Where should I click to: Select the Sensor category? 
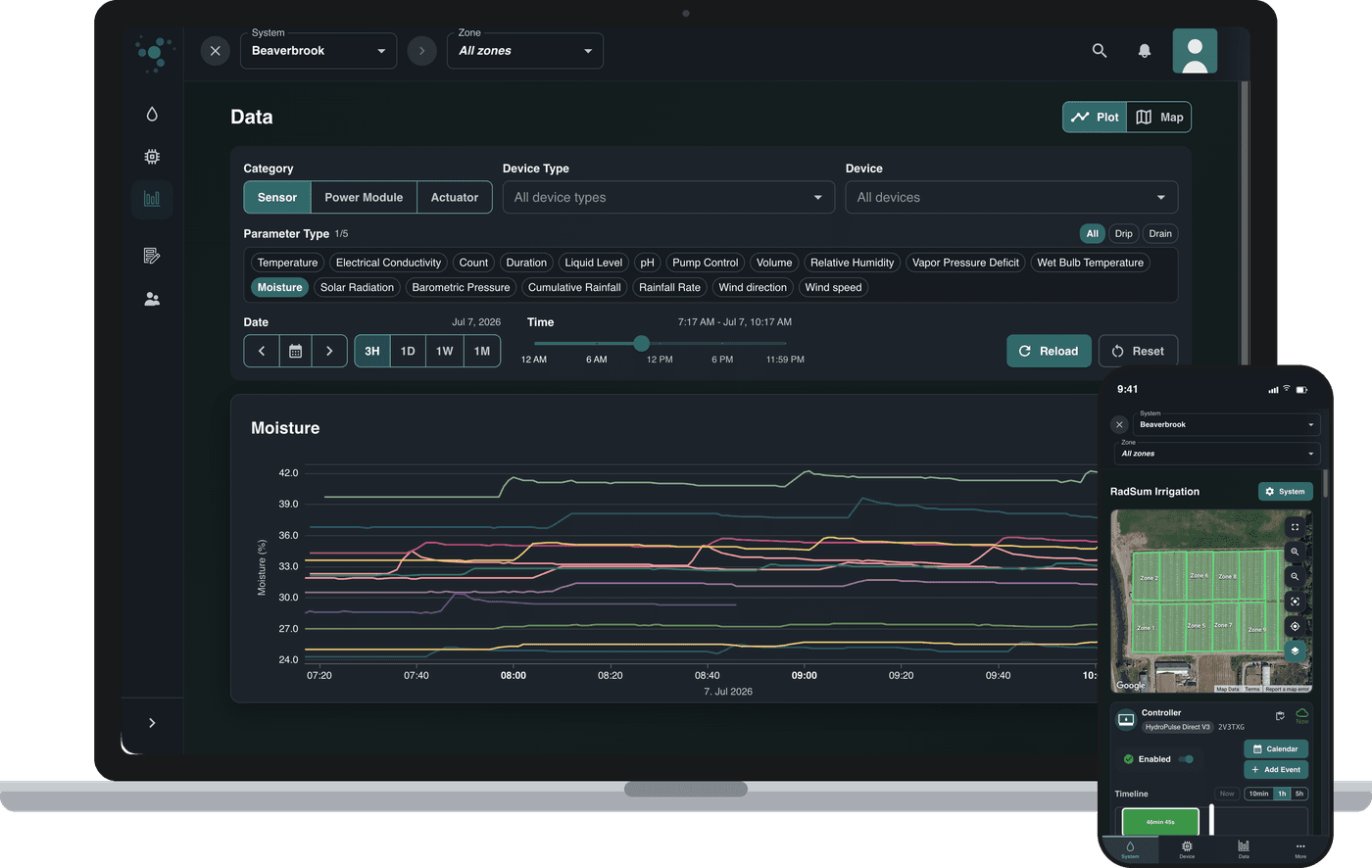(277, 198)
